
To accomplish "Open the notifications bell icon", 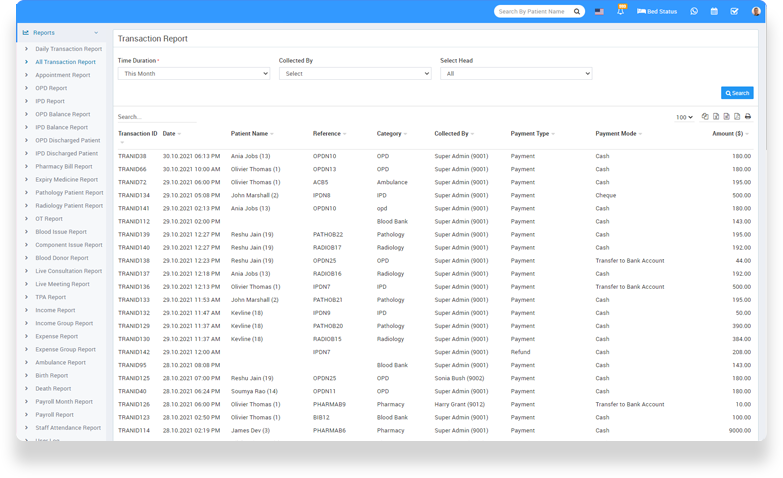I will tap(620, 12).
